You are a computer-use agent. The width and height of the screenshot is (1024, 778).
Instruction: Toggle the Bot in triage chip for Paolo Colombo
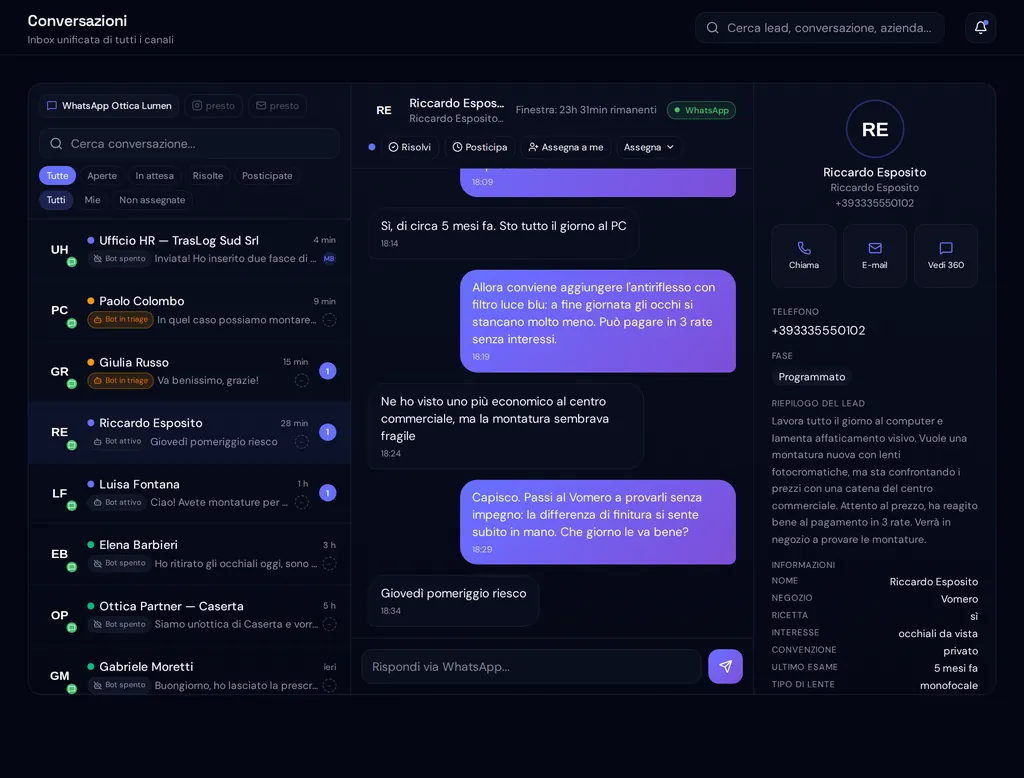click(x=120, y=319)
